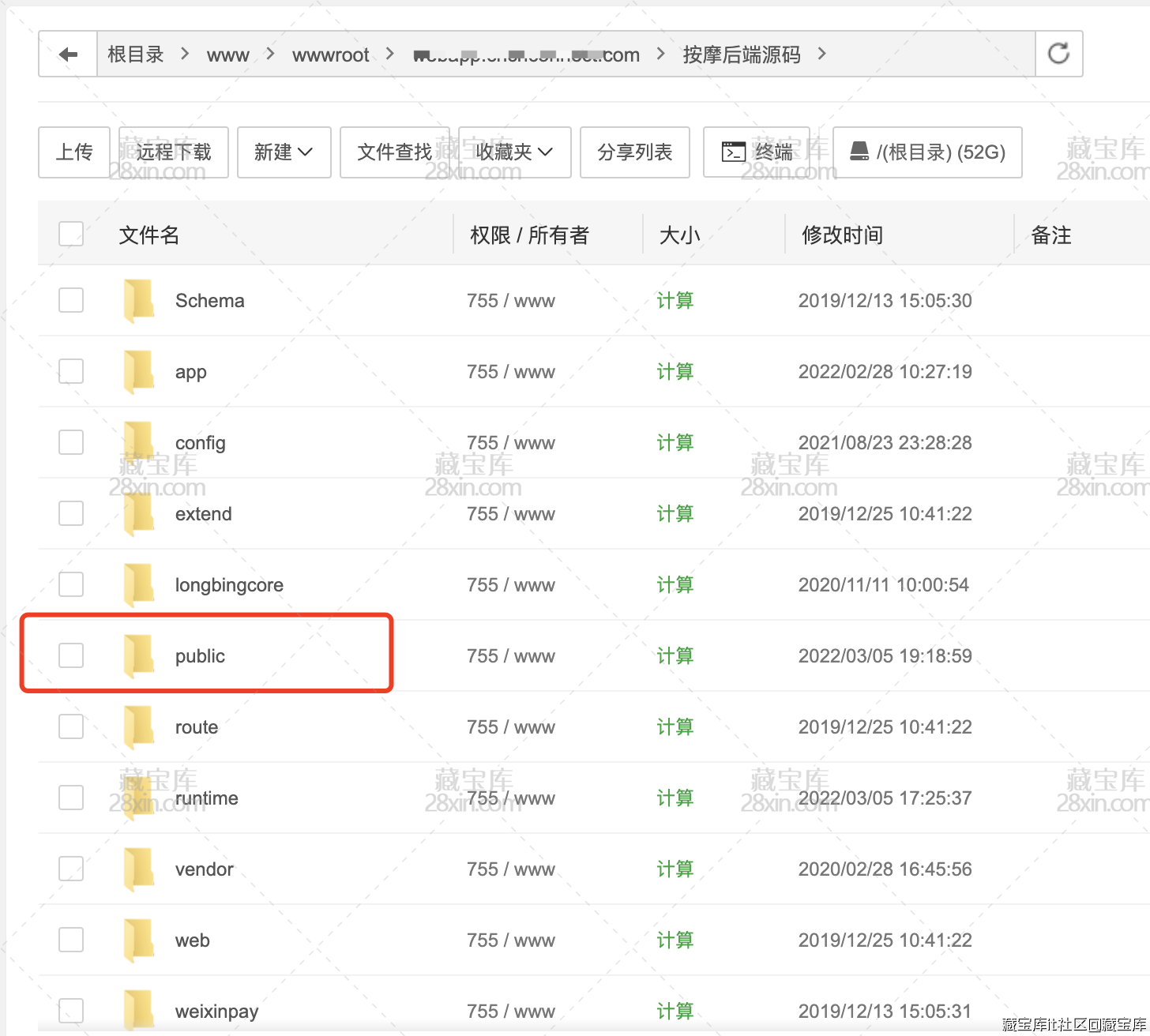This screenshot has height=1036, width=1150.
Task: Click the back arrow navigation icon
Action: 68,54
